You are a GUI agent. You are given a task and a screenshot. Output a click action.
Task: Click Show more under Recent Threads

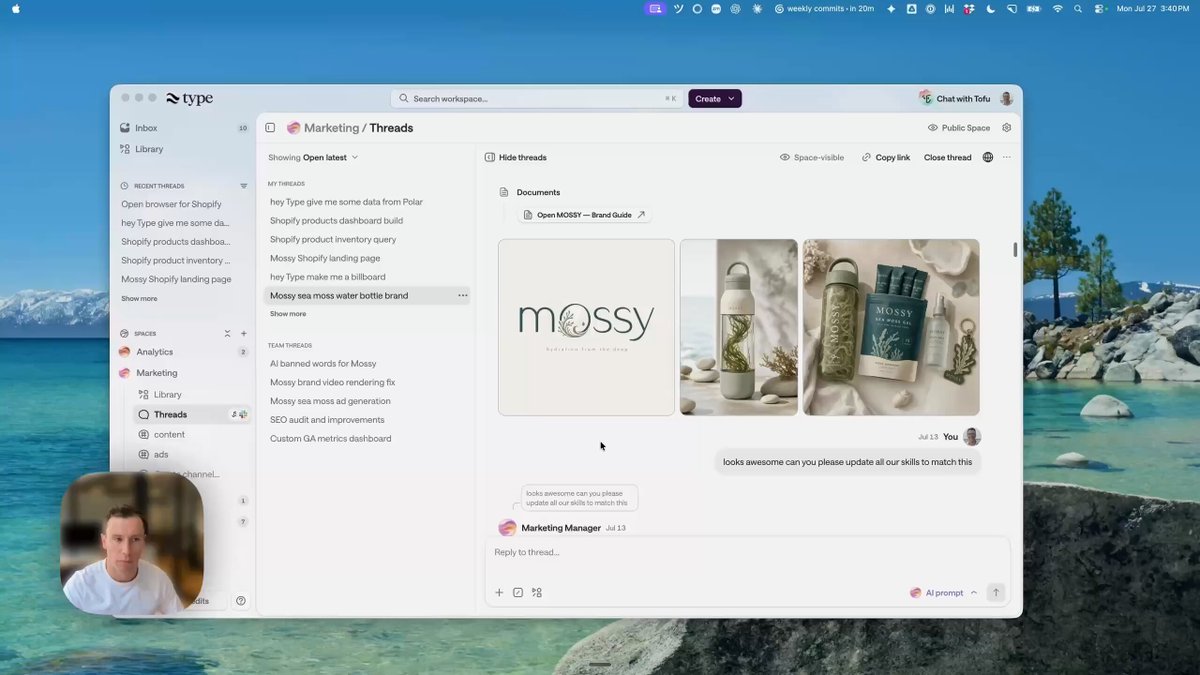click(x=139, y=299)
